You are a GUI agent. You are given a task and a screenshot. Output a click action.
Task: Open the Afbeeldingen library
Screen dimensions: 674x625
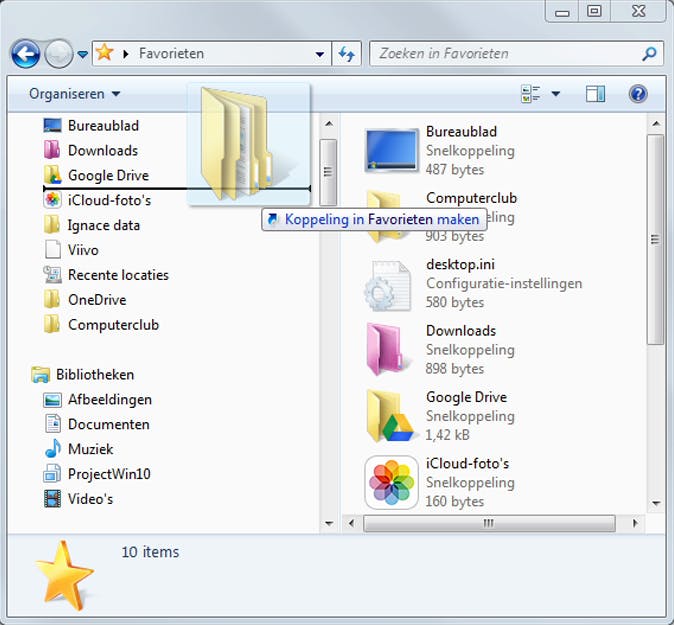point(110,400)
